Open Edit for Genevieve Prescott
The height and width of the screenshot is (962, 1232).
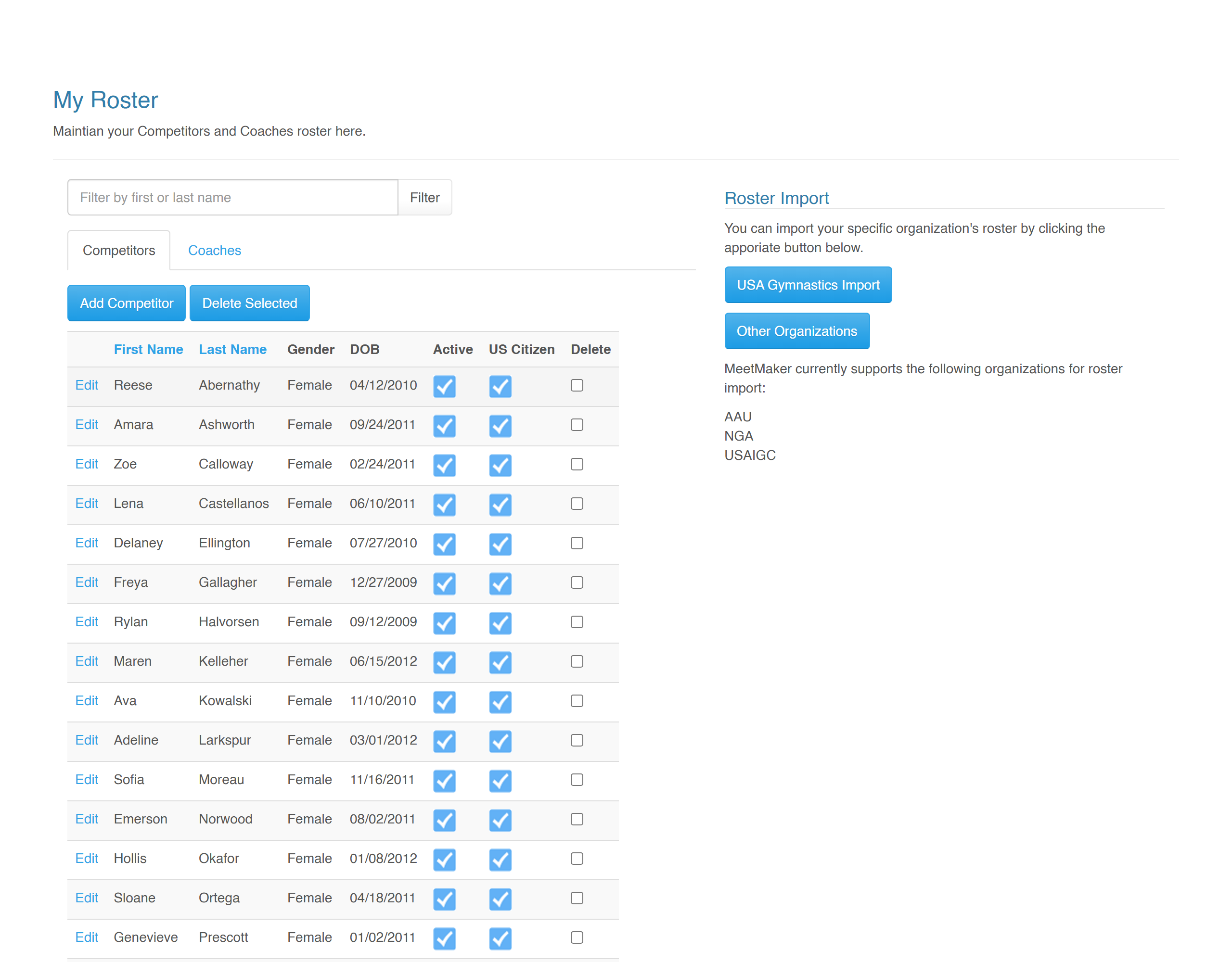tap(87, 938)
